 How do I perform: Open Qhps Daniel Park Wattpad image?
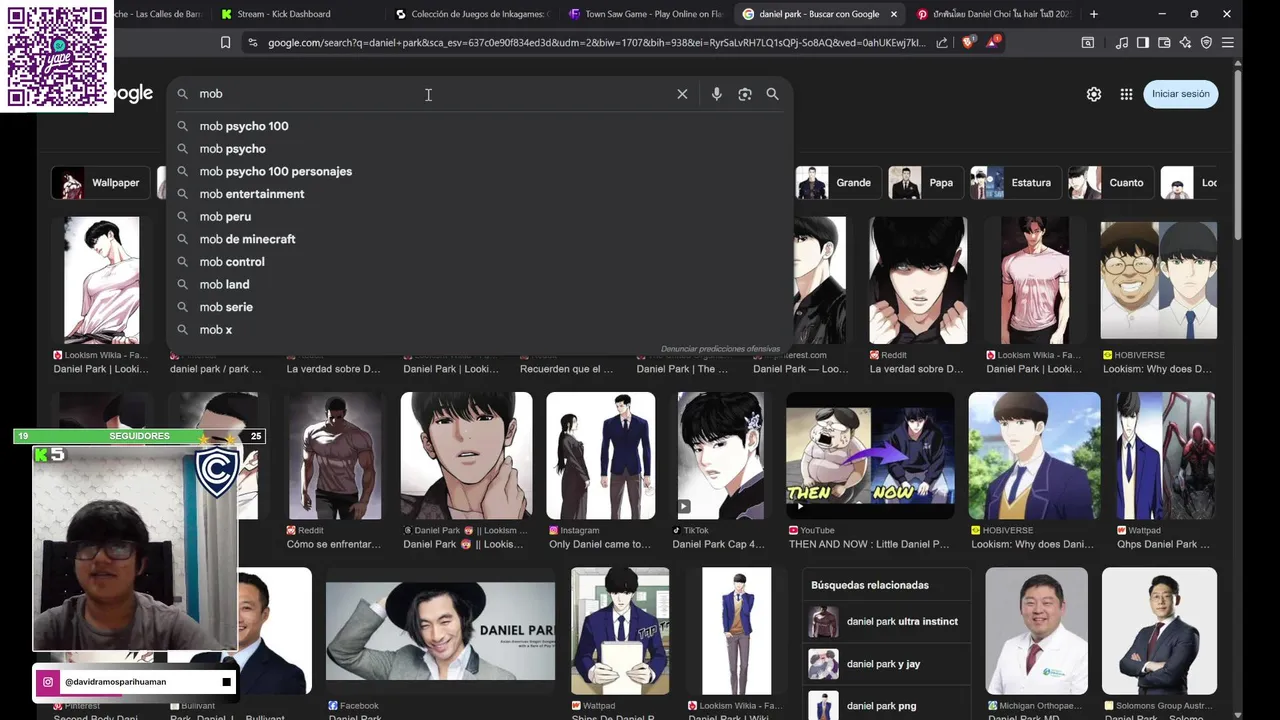(x=1165, y=455)
